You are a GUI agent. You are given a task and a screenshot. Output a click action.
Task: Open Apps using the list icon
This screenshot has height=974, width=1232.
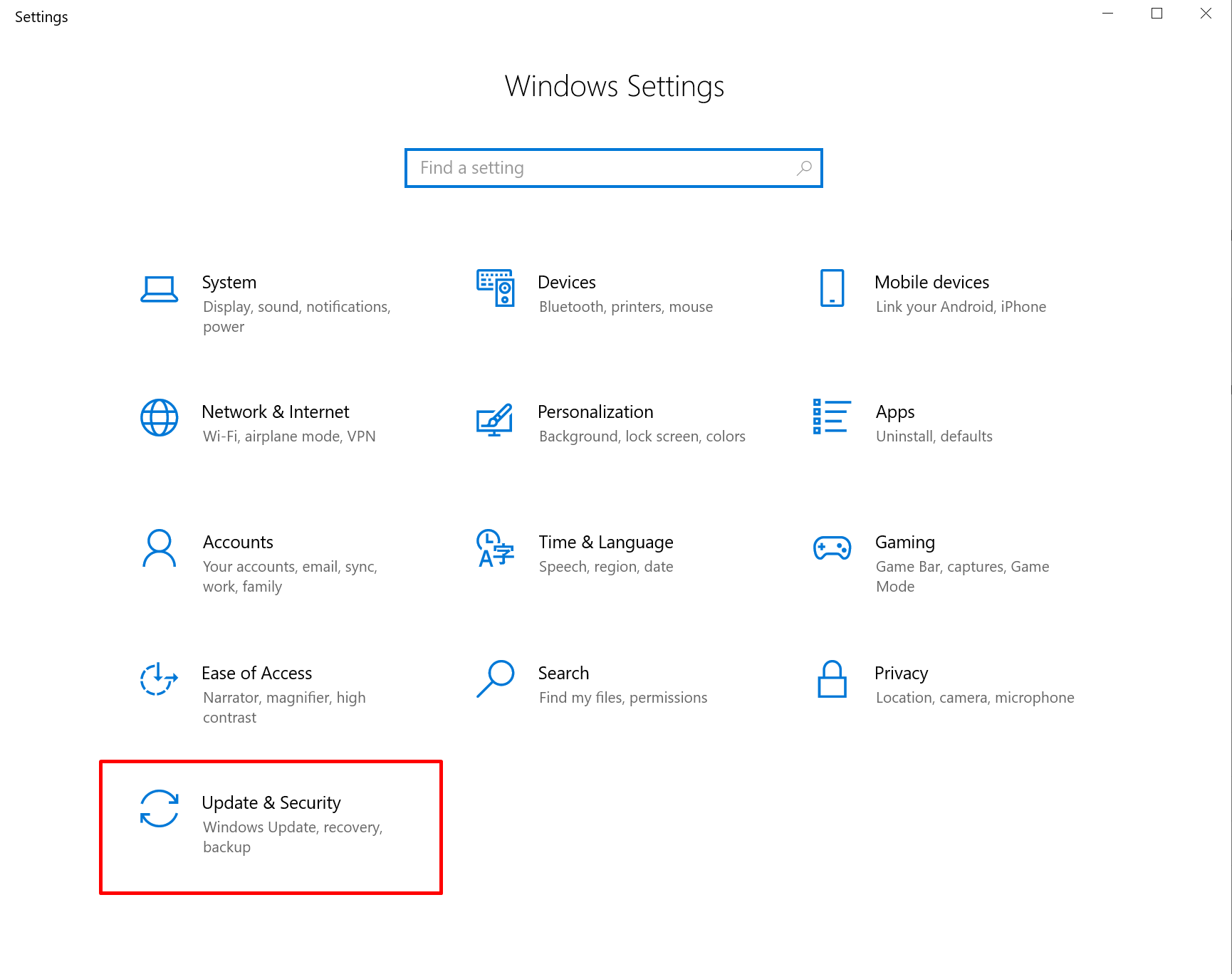click(x=832, y=417)
